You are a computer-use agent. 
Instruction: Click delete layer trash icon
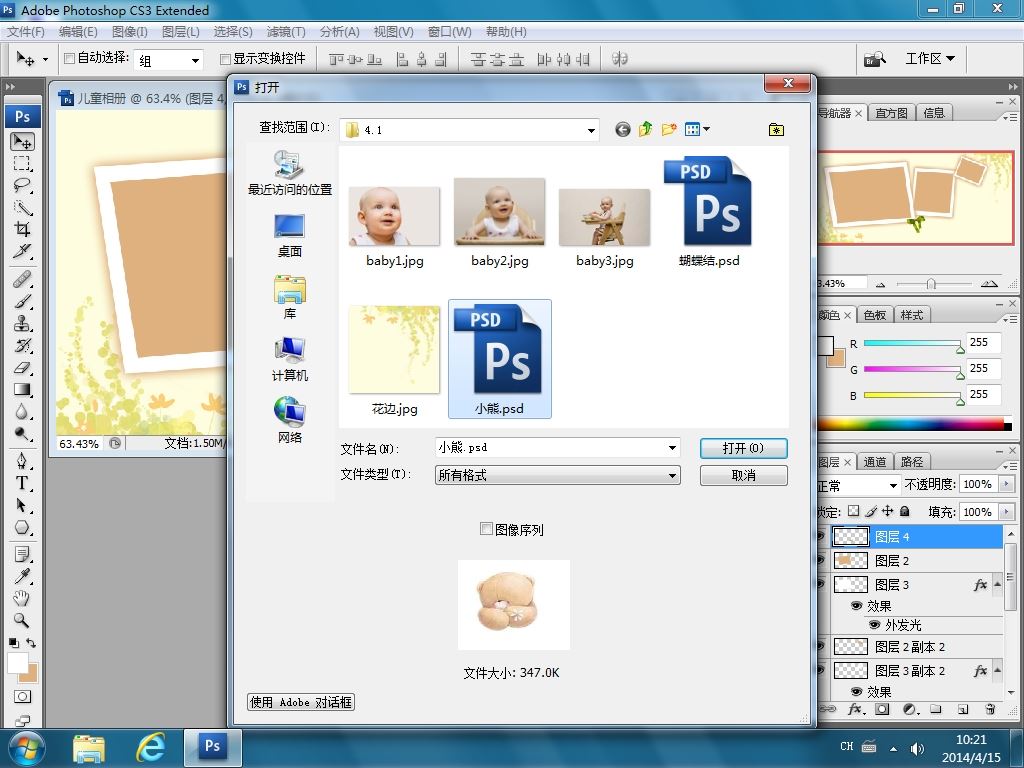click(990, 709)
